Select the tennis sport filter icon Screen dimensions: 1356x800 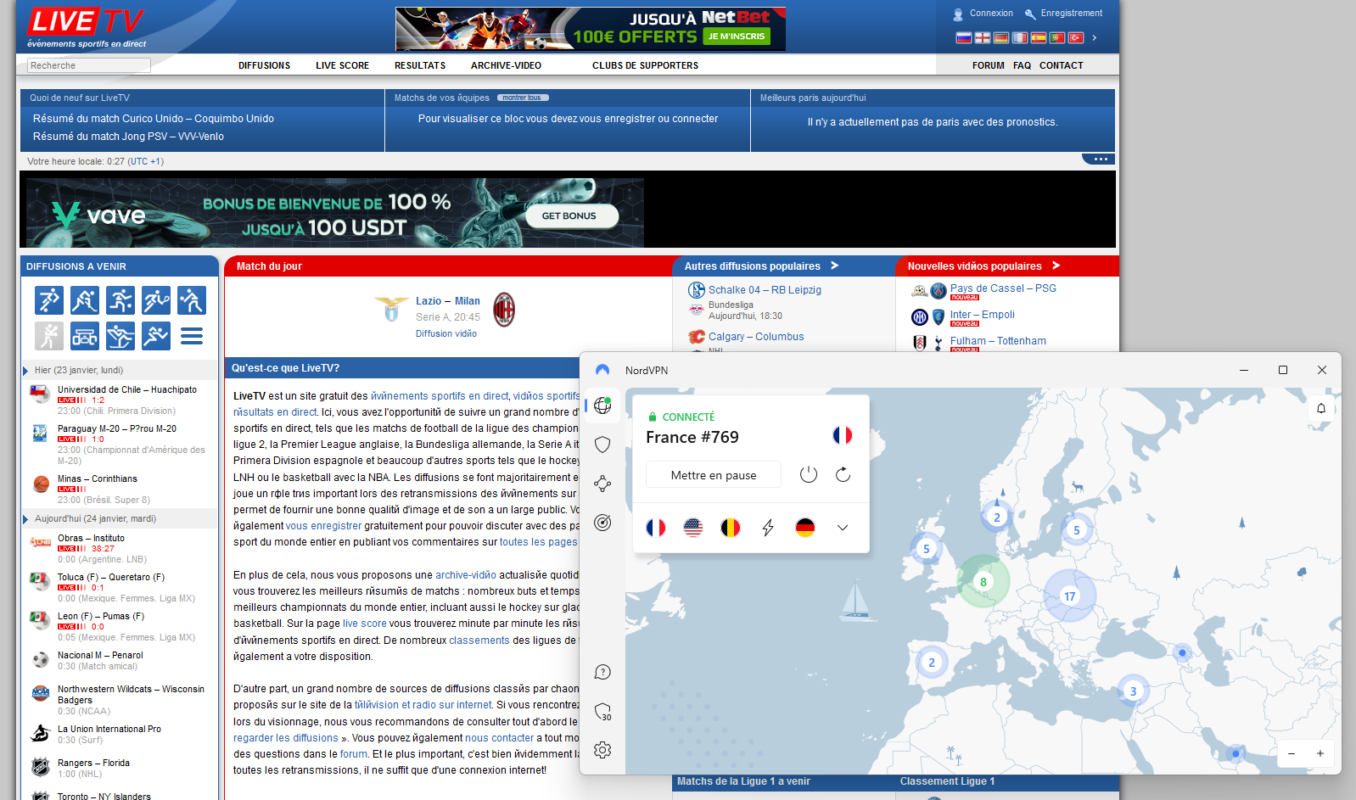156,300
